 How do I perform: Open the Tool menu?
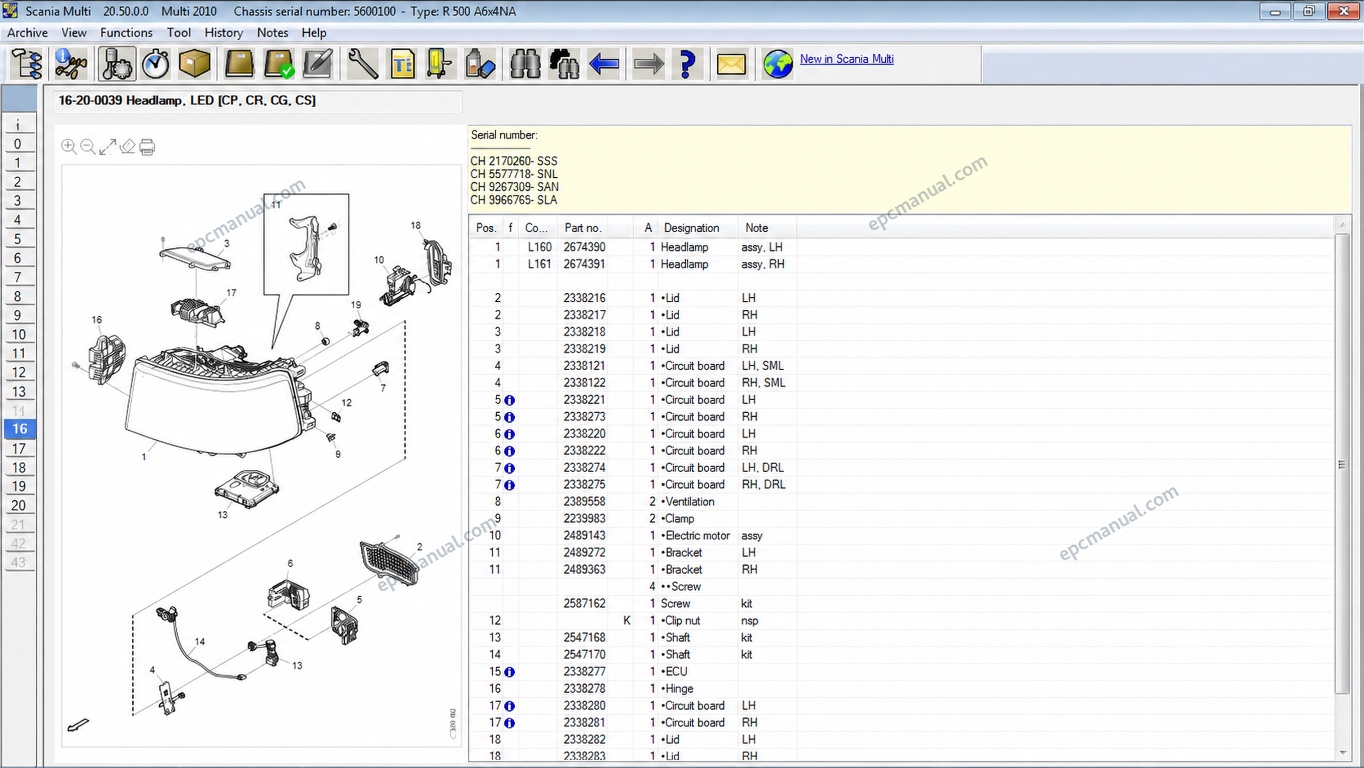[179, 33]
